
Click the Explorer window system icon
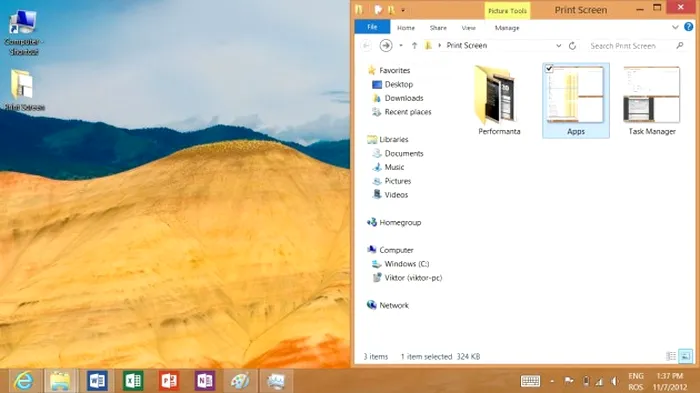point(359,10)
